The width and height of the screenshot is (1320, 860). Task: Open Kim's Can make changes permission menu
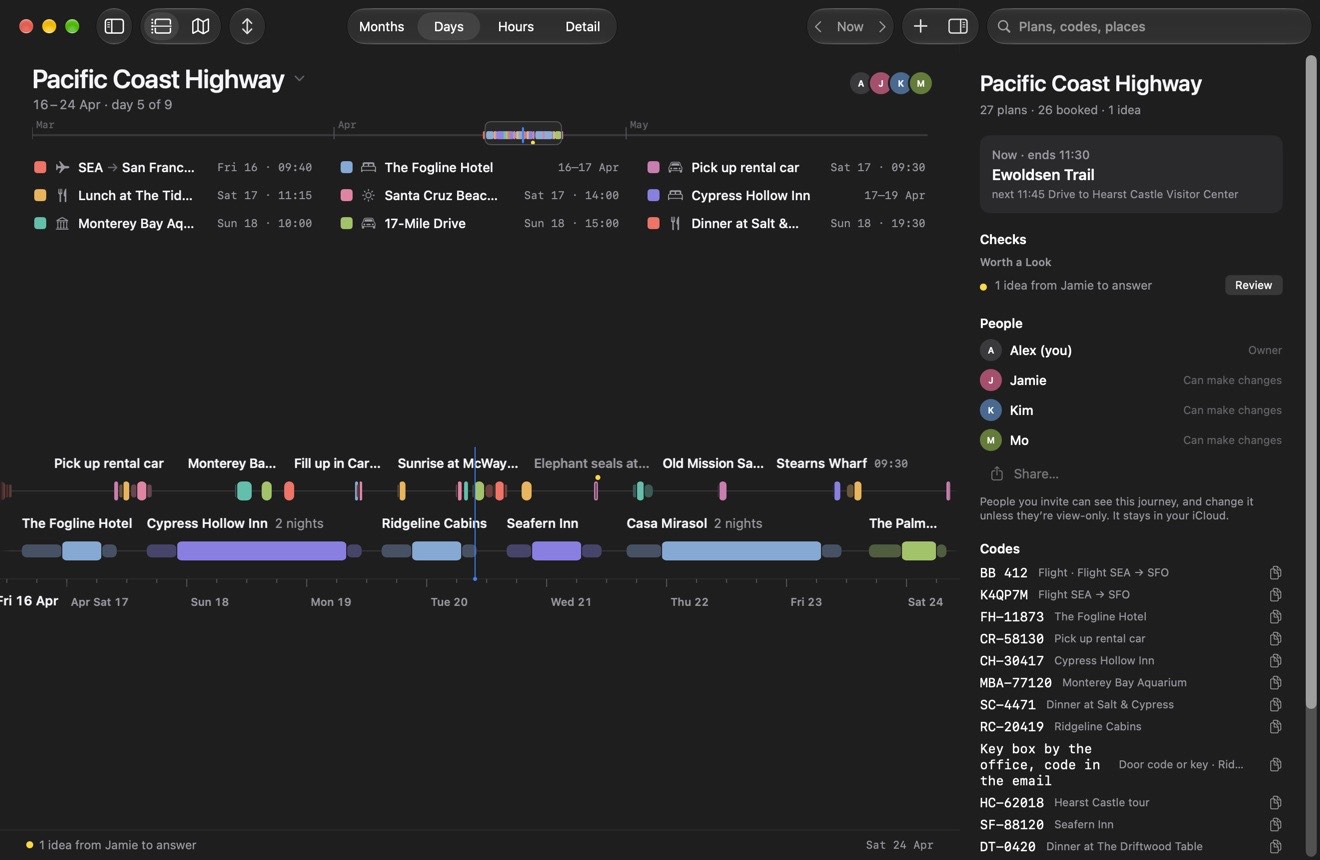1232,410
